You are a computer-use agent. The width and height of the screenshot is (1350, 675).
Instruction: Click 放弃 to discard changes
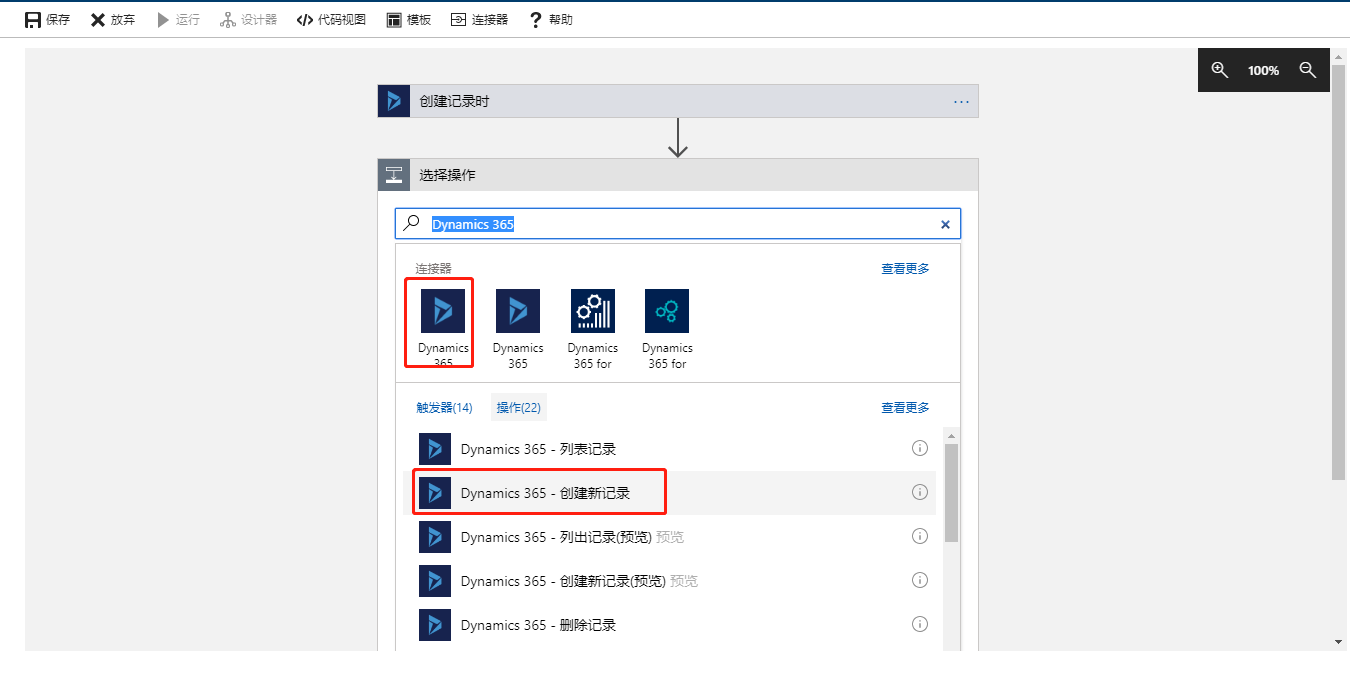point(112,19)
